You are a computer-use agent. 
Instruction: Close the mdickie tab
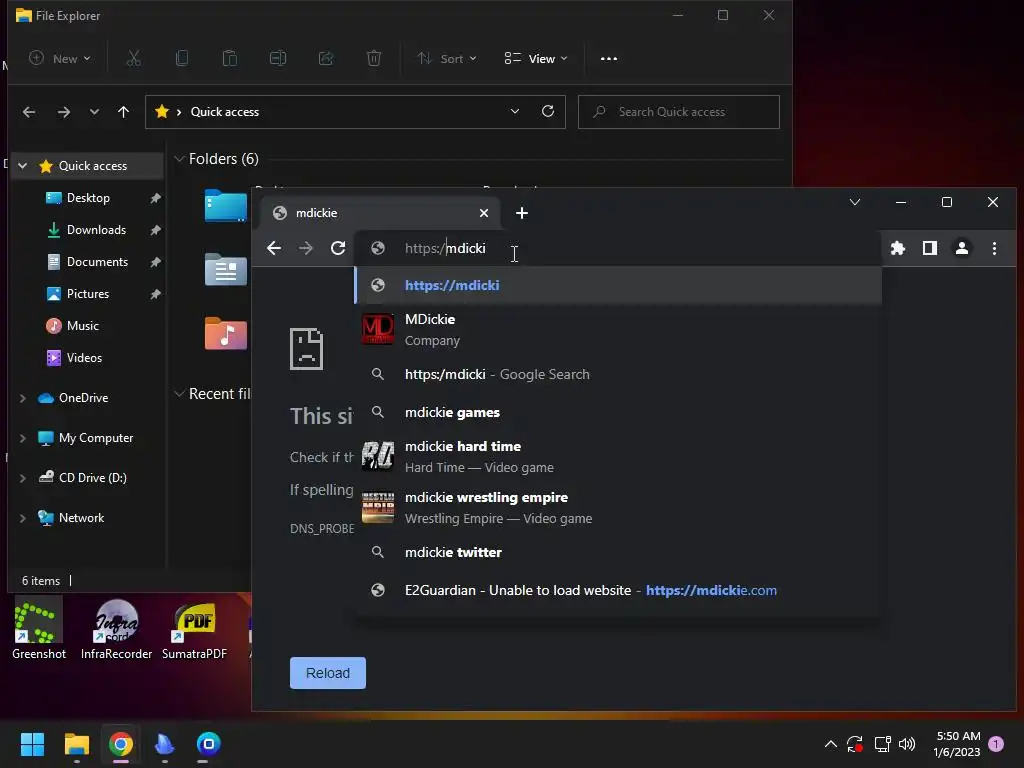(484, 213)
